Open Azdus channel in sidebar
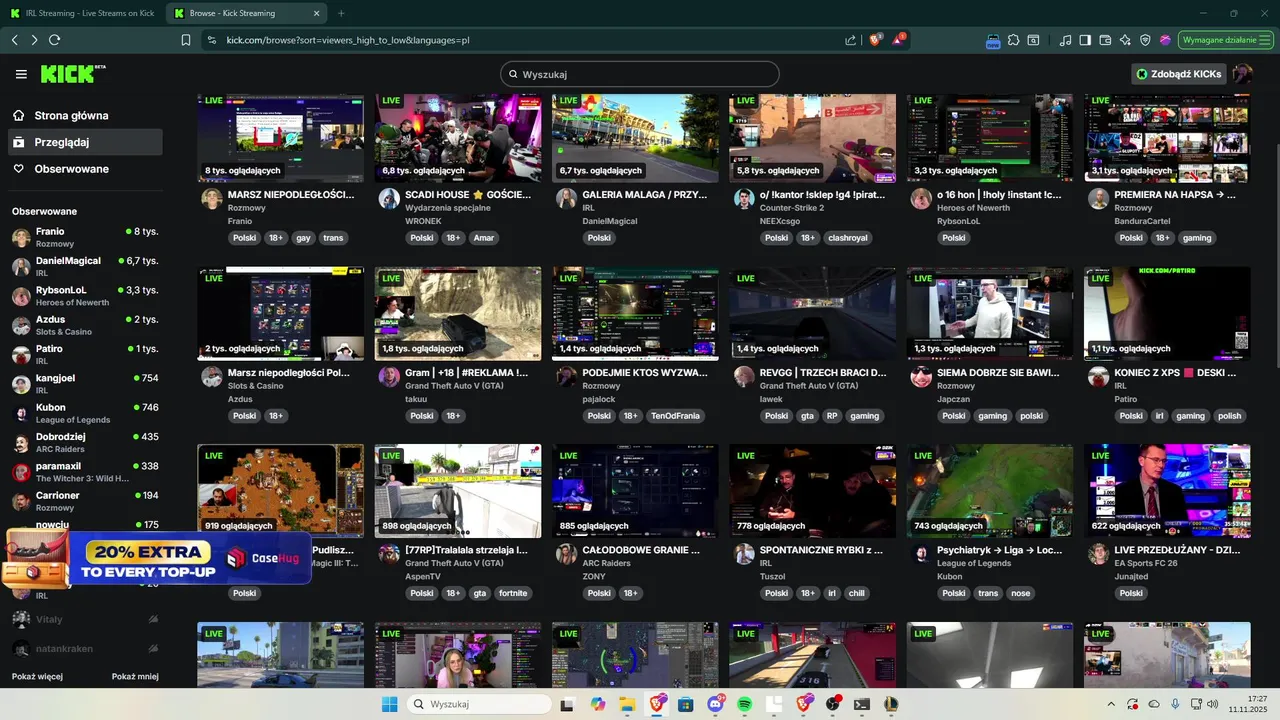The width and height of the screenshot is (1280, 720). (85, 325)
